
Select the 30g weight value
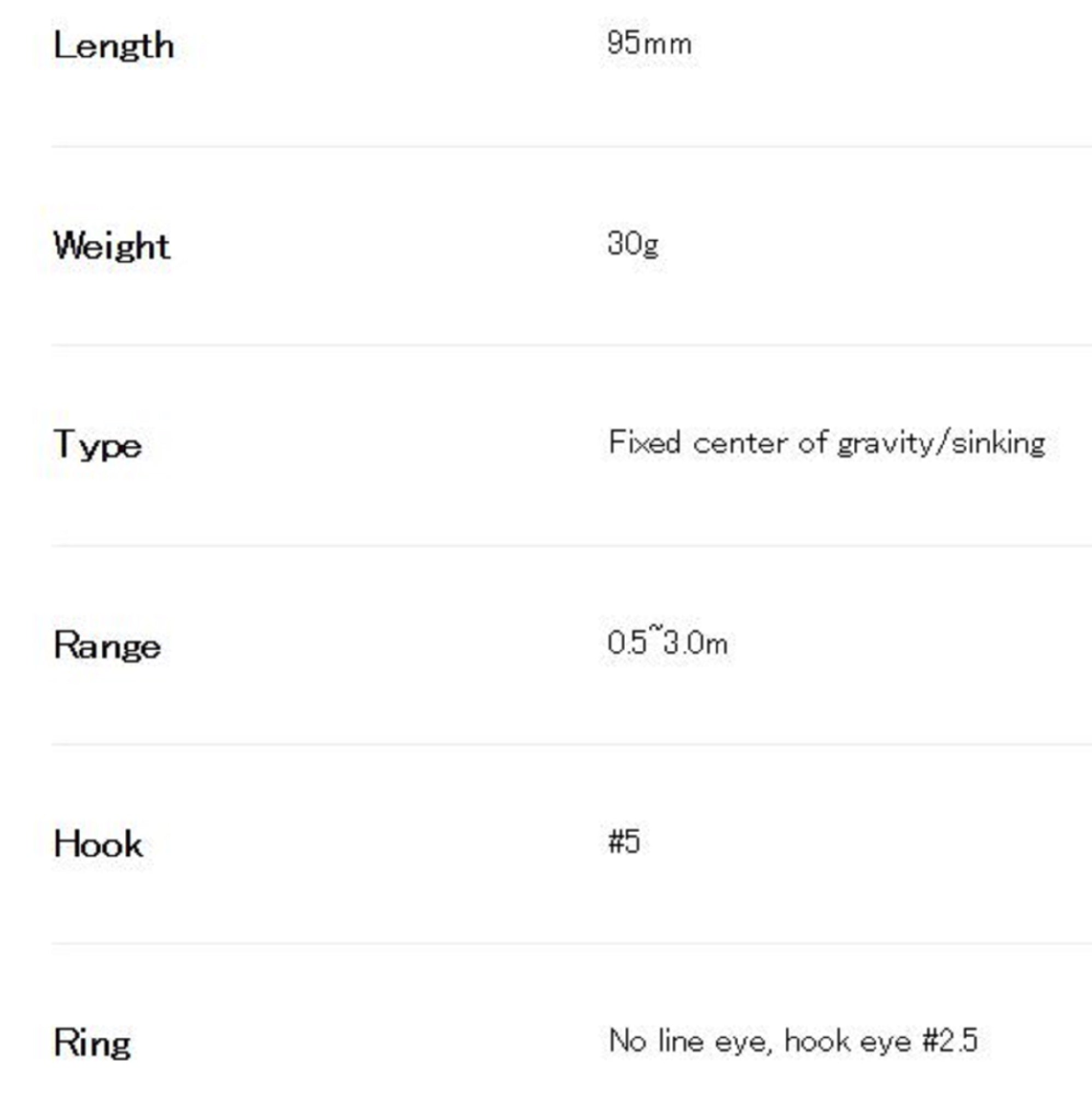click(632, 245)
